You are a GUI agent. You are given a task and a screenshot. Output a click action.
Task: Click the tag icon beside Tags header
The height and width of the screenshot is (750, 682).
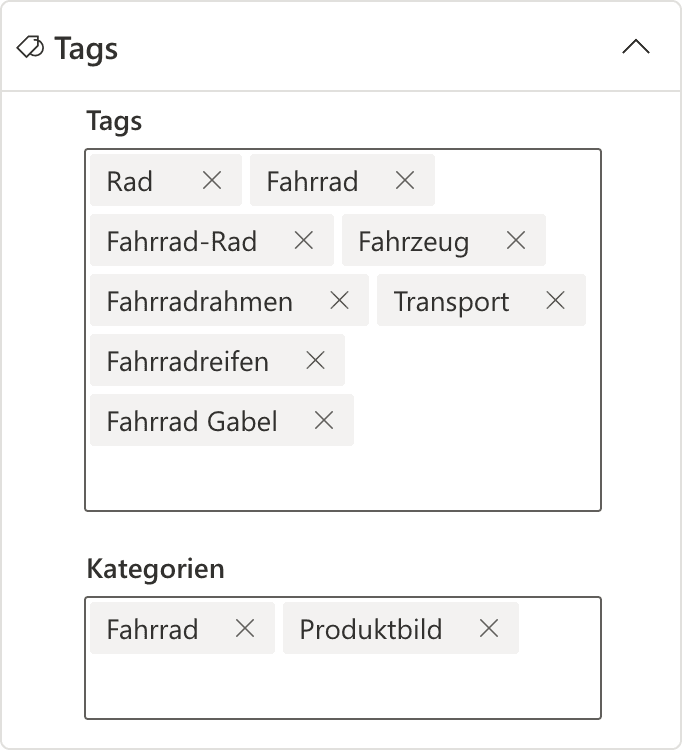coord(31,47)
